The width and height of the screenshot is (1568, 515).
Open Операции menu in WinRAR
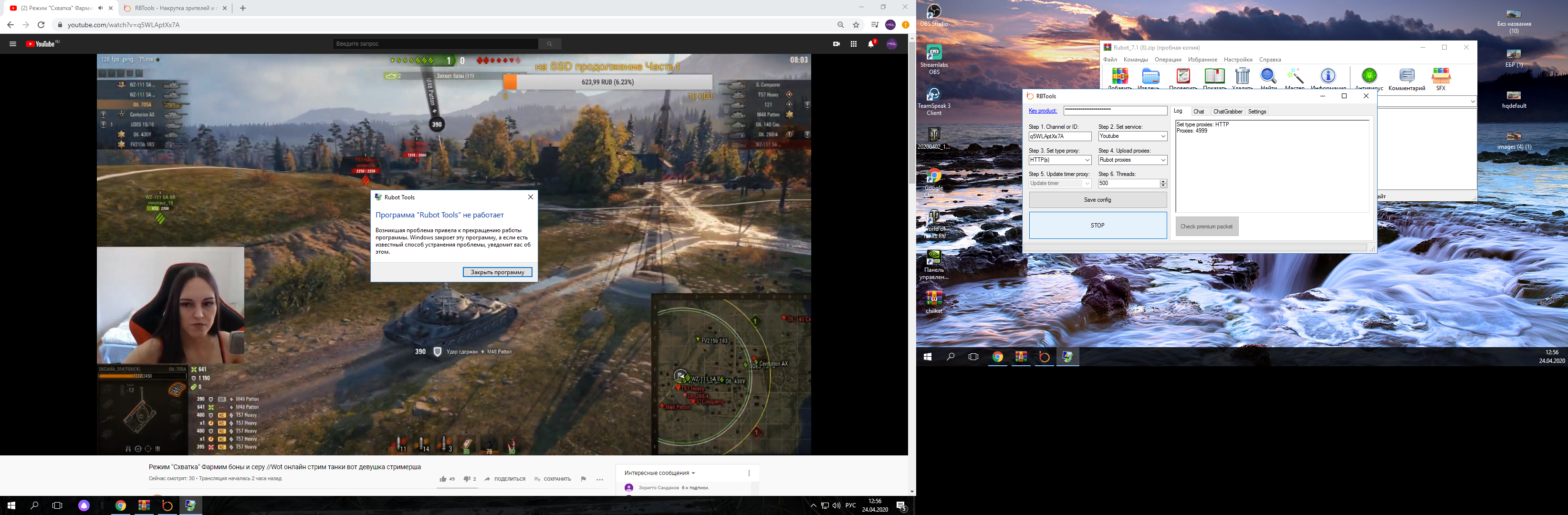1168,60
